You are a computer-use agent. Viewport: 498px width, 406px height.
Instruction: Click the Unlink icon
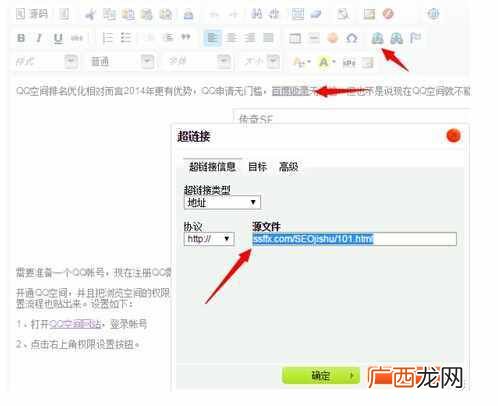click(396, 38)
